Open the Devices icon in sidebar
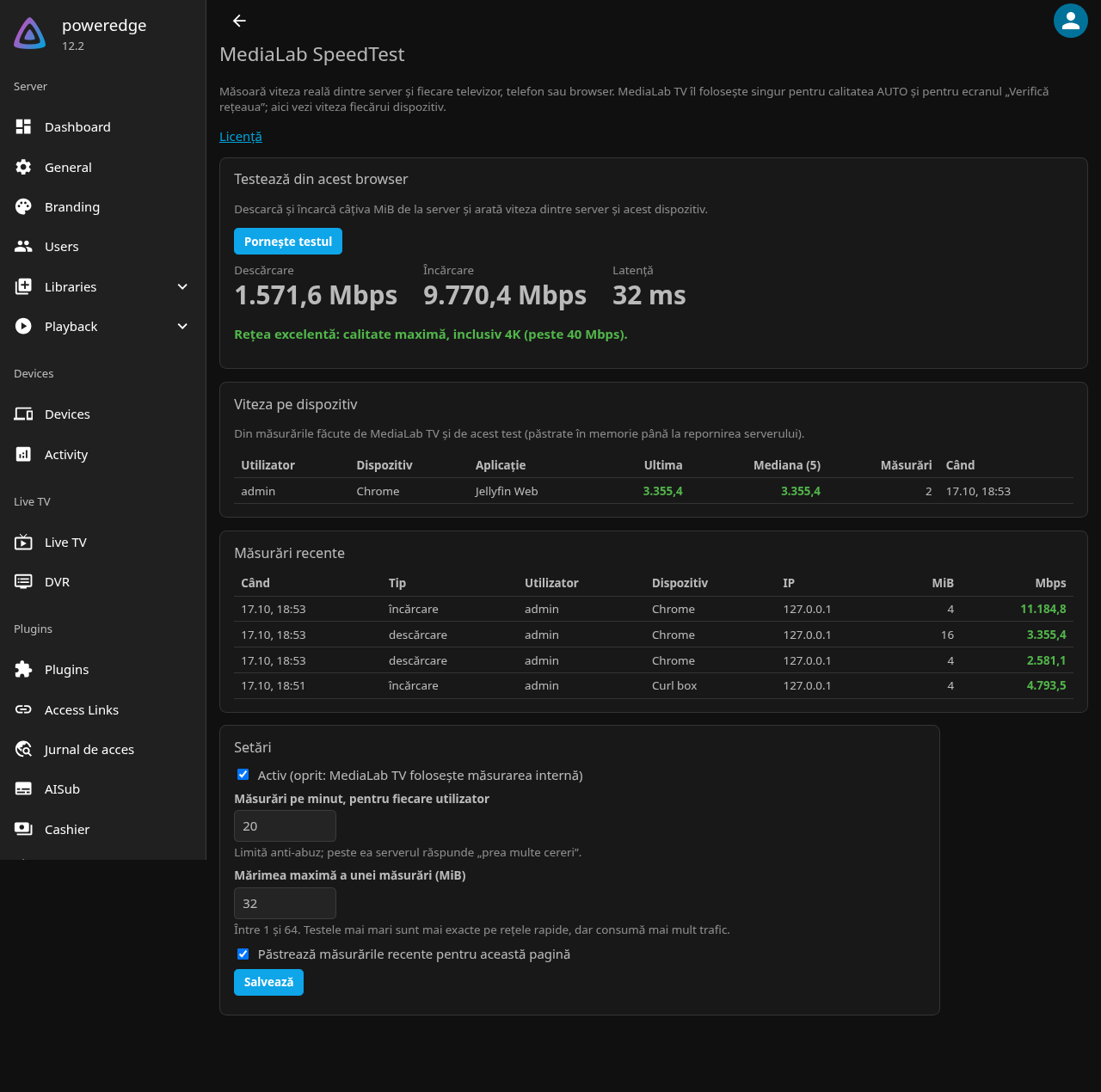This screenshot has height=1092, width=1101. [x=23, y=414]
